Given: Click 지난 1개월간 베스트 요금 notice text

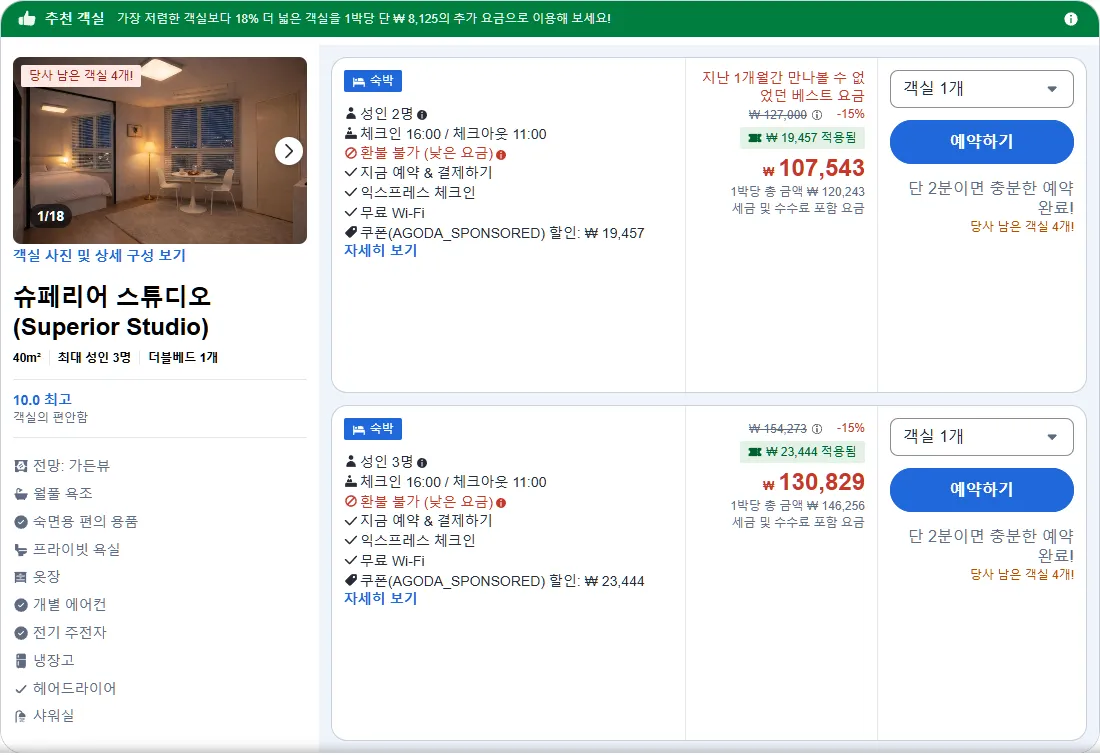Looking at the screenshot, I should (784, 86).
